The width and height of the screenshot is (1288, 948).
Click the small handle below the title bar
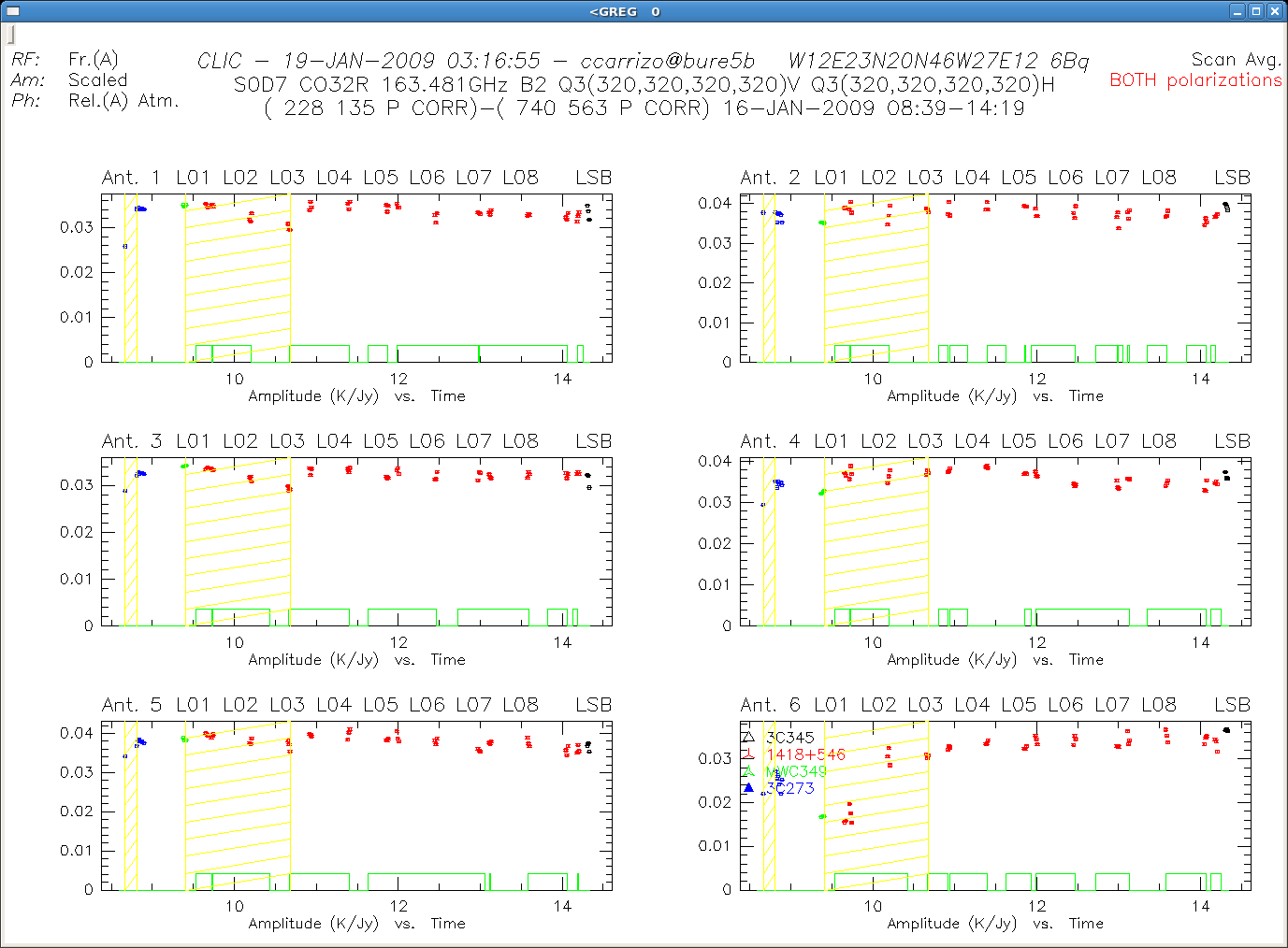(x=11, y=35)
